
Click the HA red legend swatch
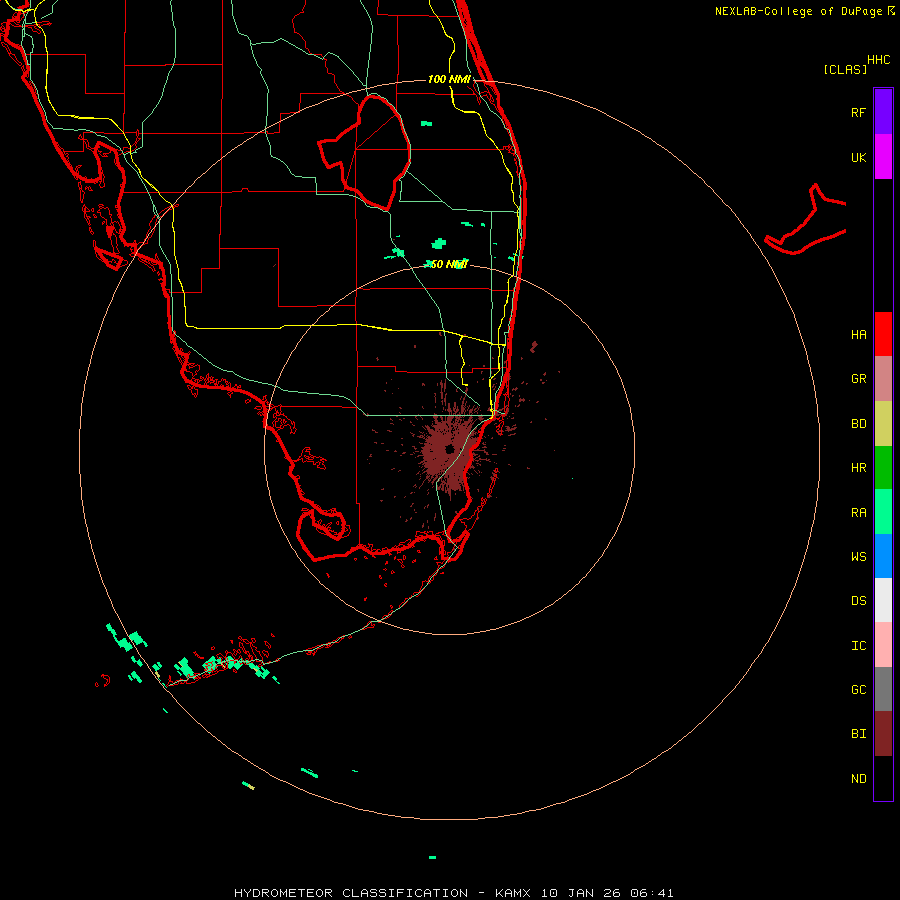pos(883,334)
